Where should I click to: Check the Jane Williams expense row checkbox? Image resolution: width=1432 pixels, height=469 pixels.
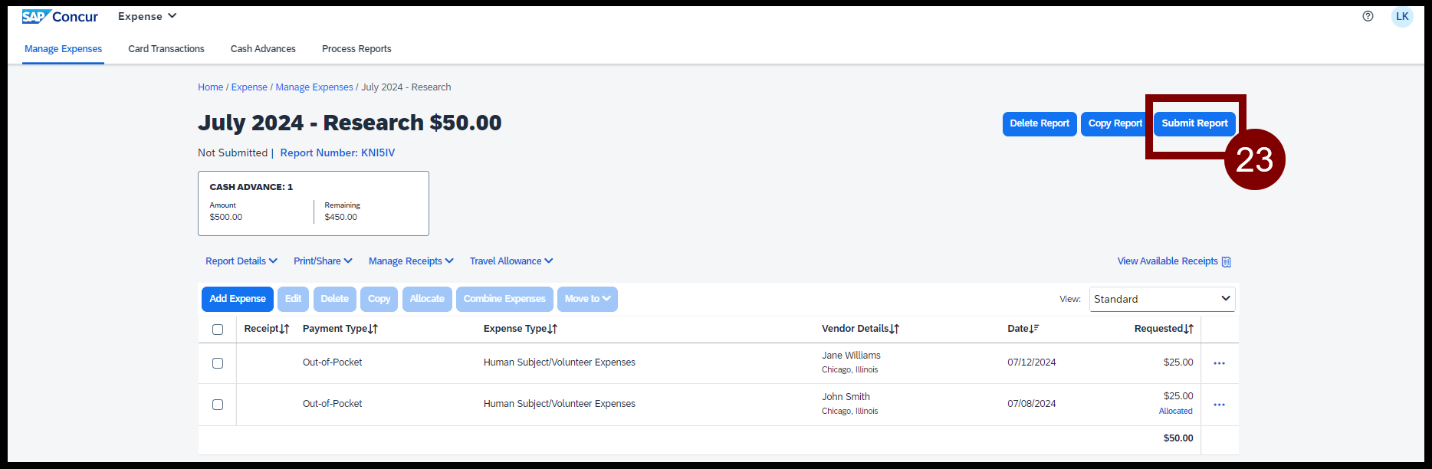[217, 363]
